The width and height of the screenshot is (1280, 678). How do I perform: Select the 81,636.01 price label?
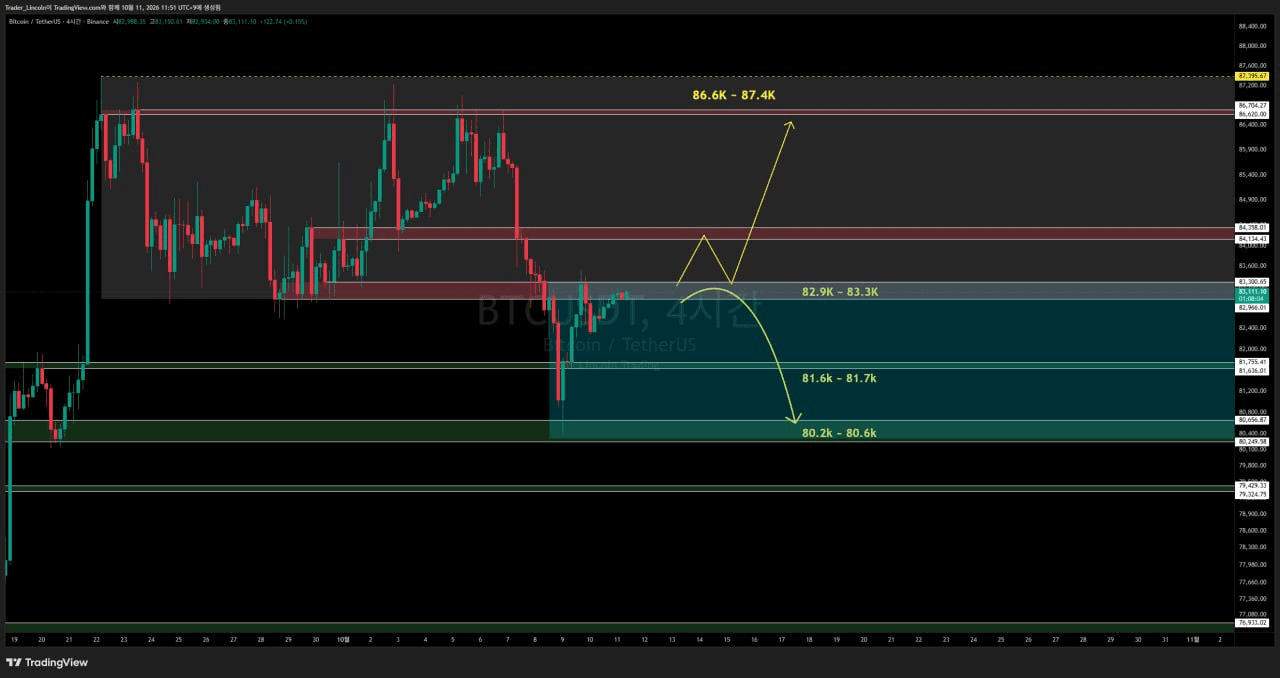1252,370
